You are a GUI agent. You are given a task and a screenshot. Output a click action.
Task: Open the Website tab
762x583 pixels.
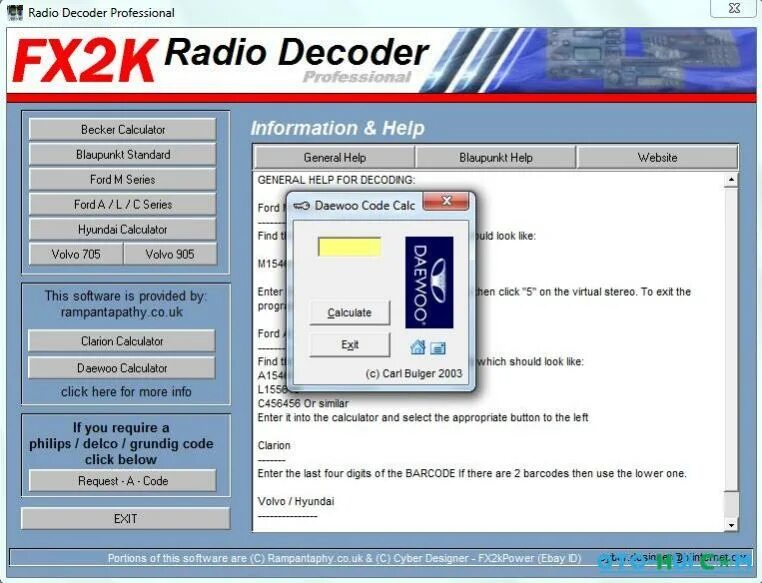[657, 157]
